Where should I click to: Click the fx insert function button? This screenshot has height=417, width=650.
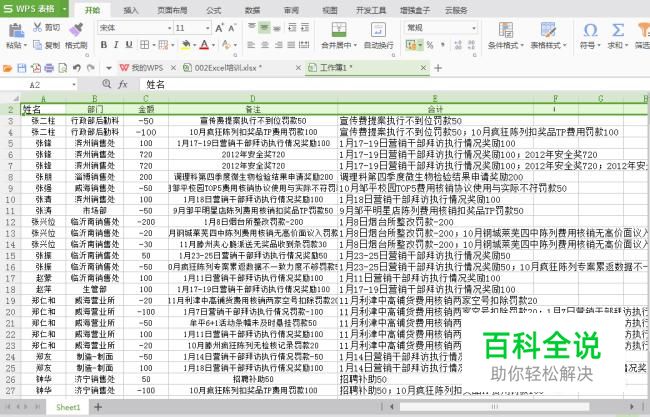(123, 85)
